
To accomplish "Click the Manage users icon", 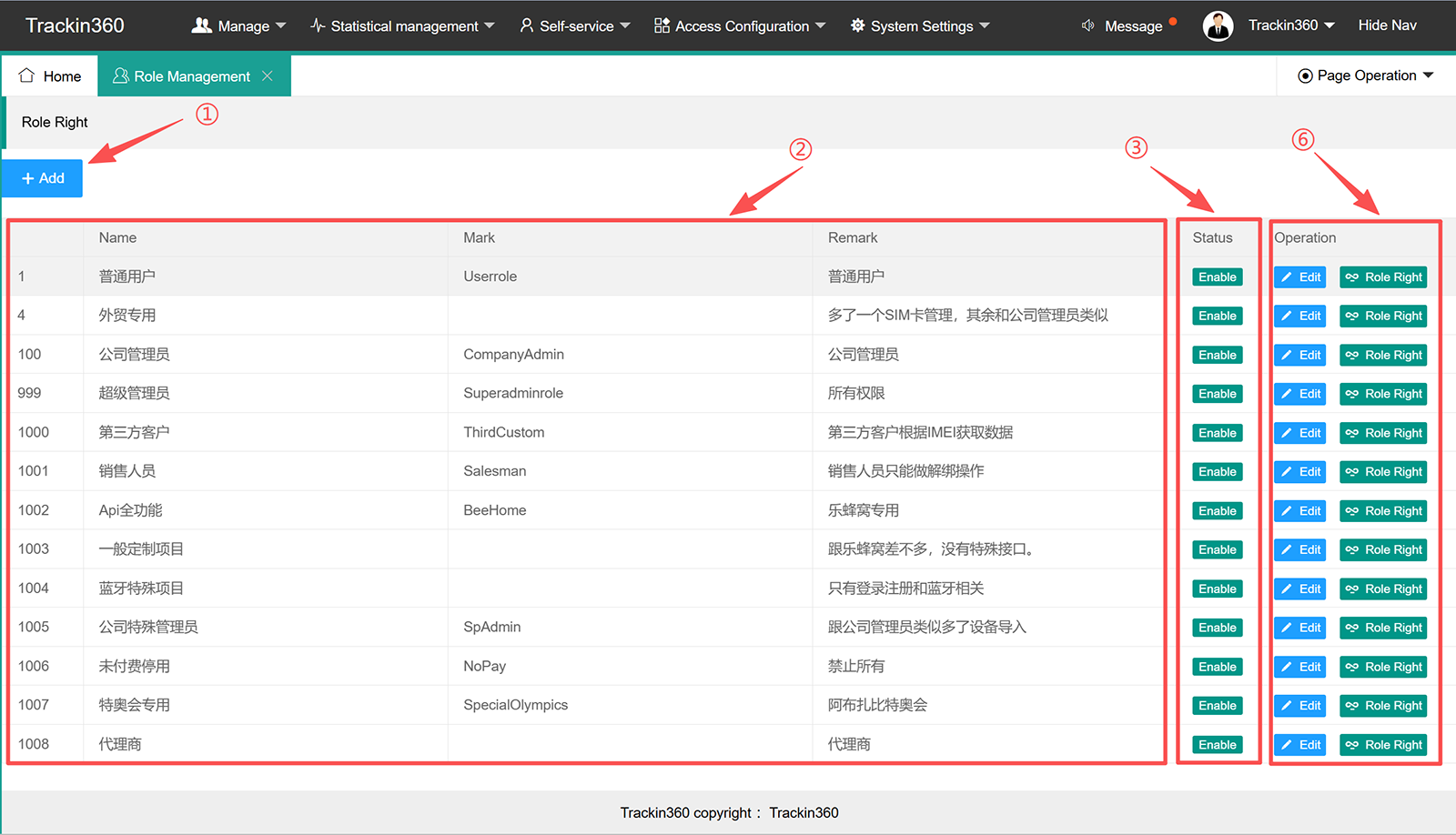I will click(201, 25).
